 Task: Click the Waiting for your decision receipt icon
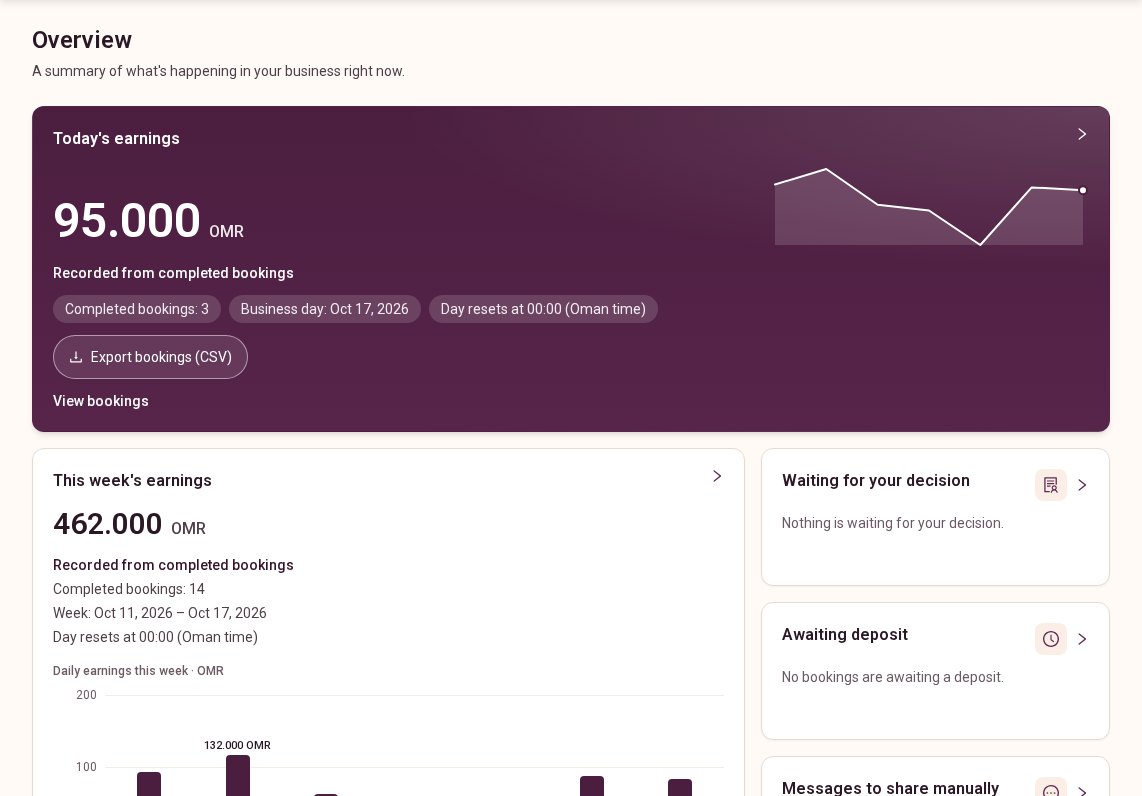[1050, 485]
